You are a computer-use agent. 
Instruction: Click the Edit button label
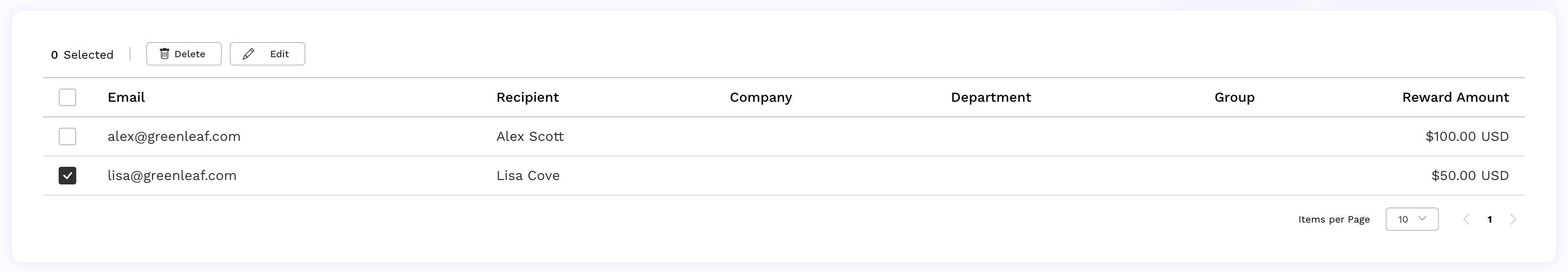click(280, 54)
